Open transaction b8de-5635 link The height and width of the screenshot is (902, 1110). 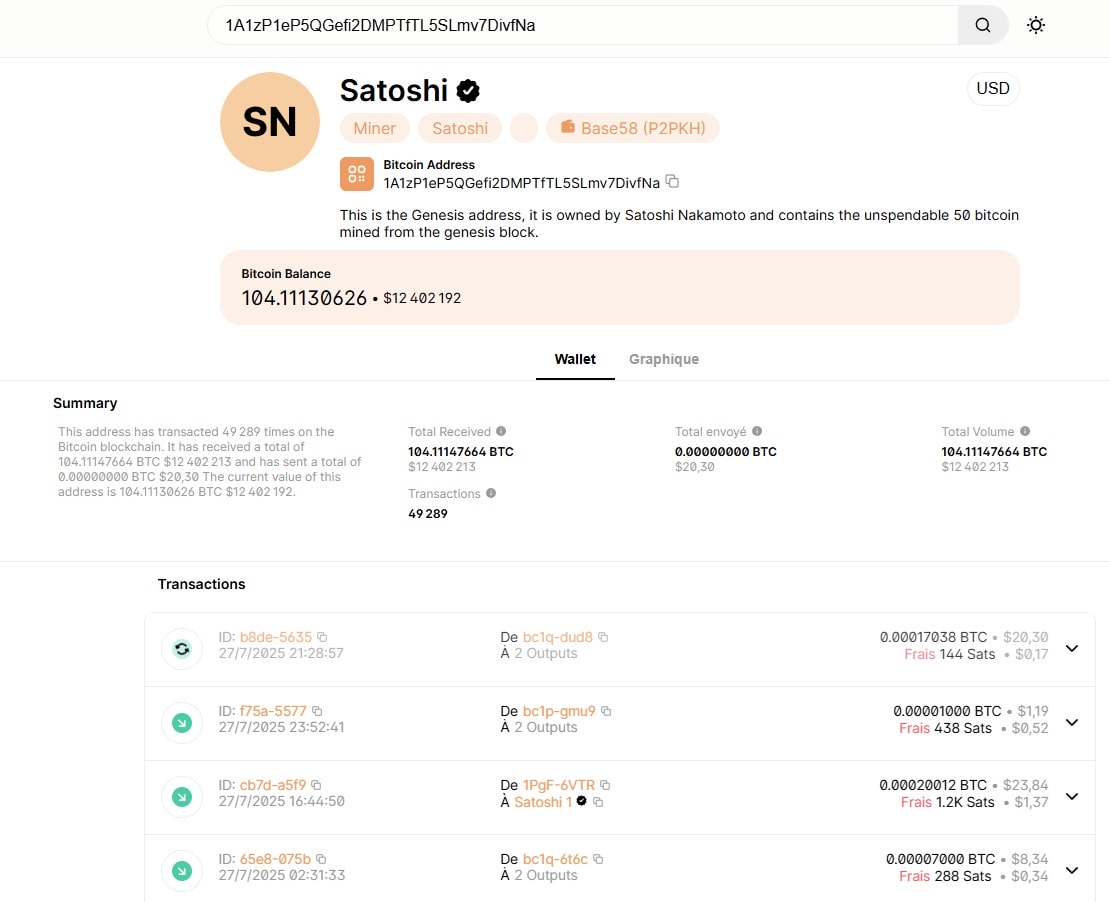(276, 637)
